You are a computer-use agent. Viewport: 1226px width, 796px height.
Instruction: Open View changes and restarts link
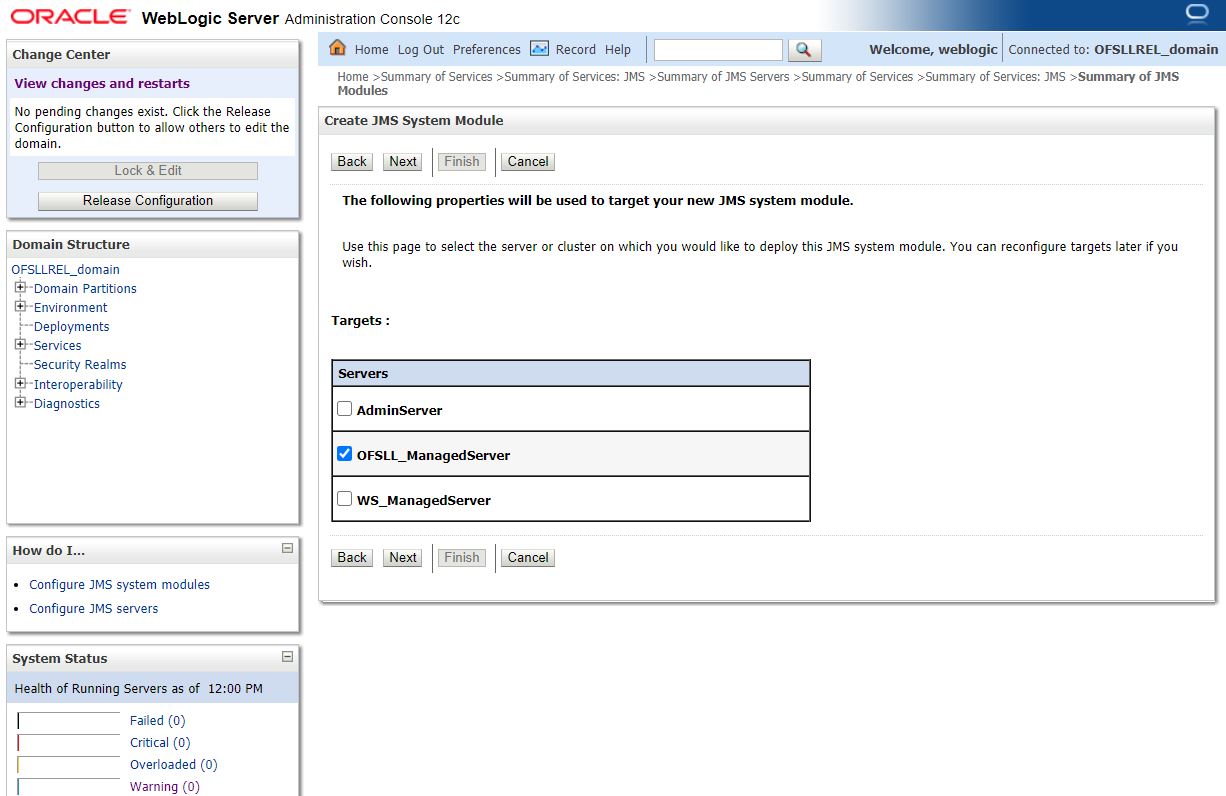[102, 83]
